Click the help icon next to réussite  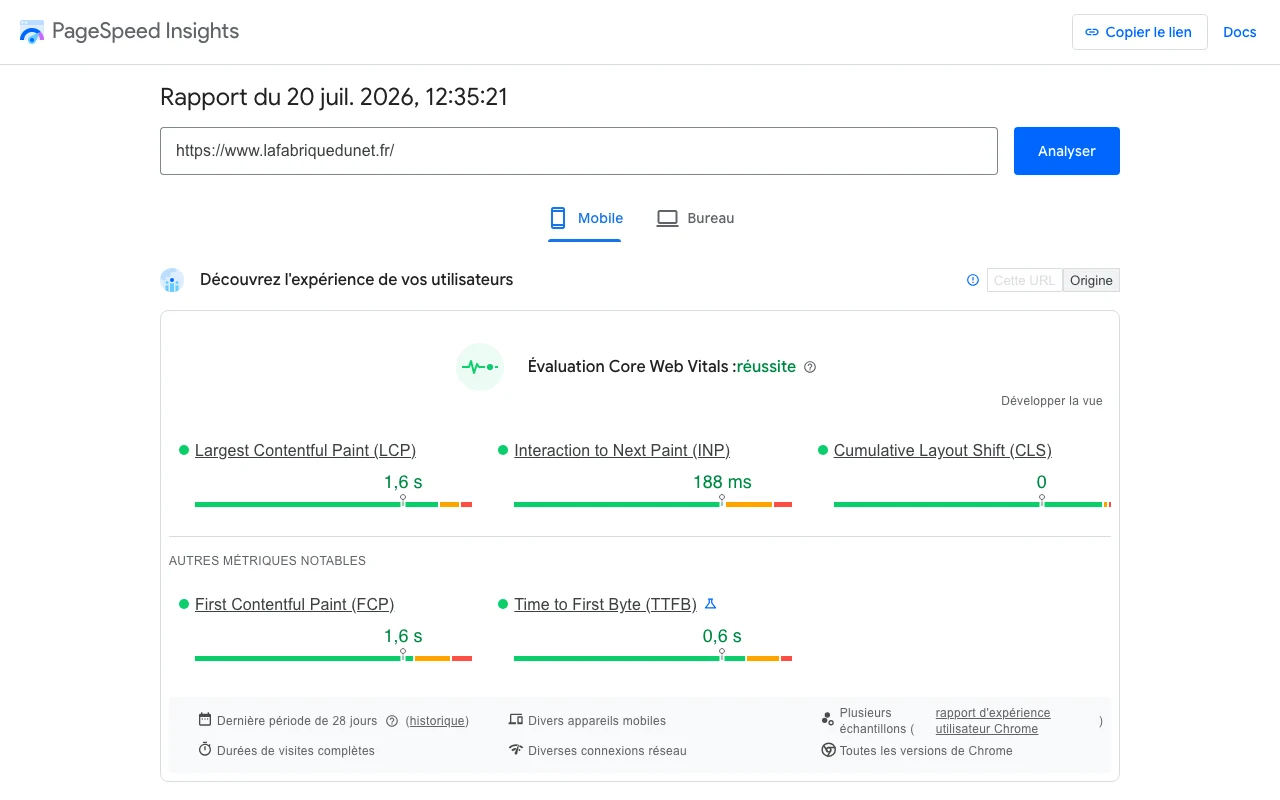(810, 367)
